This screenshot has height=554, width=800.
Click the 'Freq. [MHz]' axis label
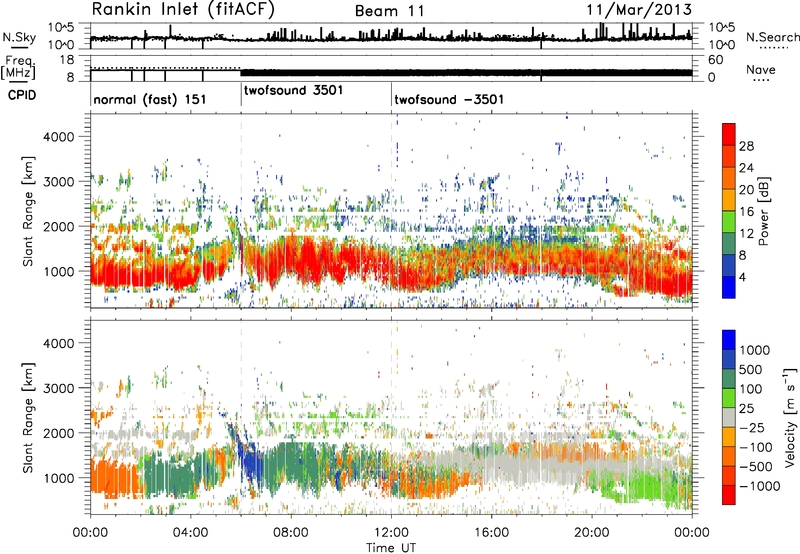click(x=18, y=68)
